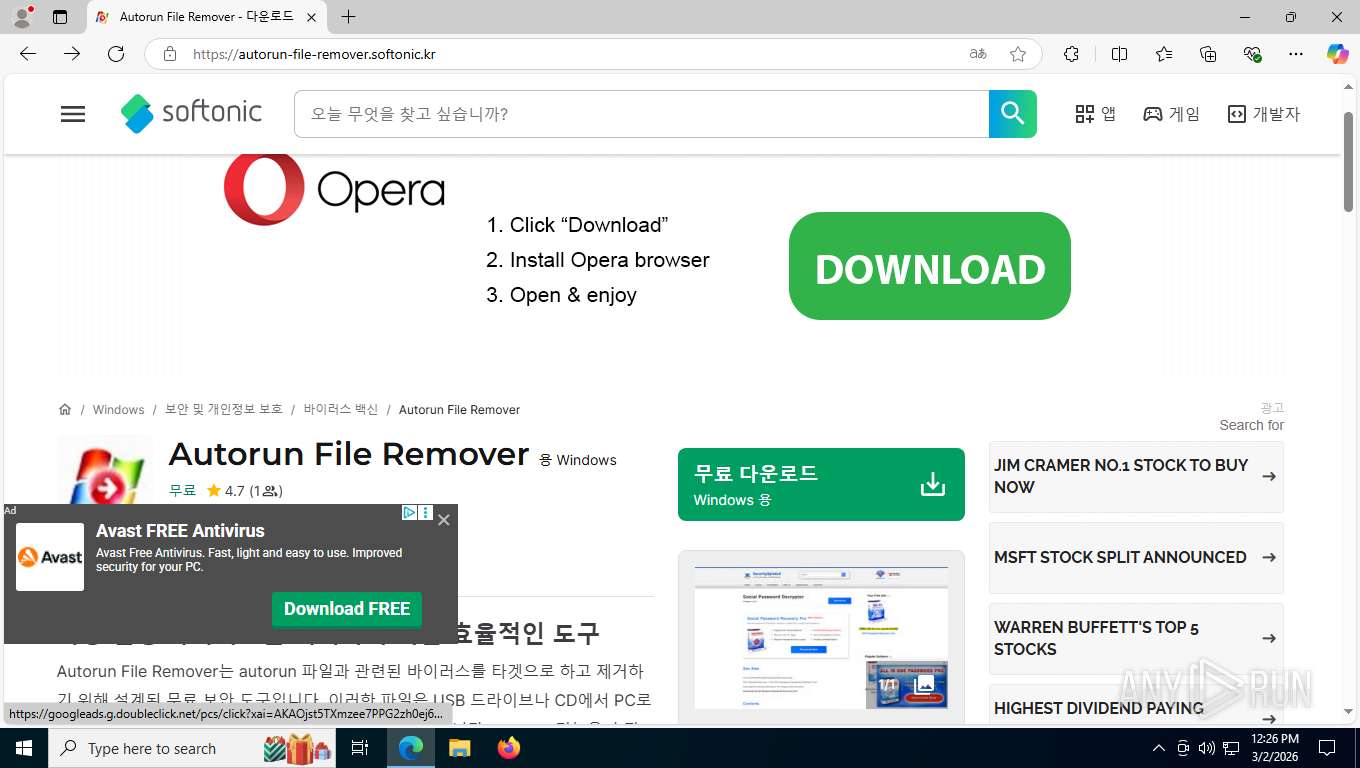The image size is (1360, 768).
Task: Open Softonic hamburger menu
Action: [73, 114]
